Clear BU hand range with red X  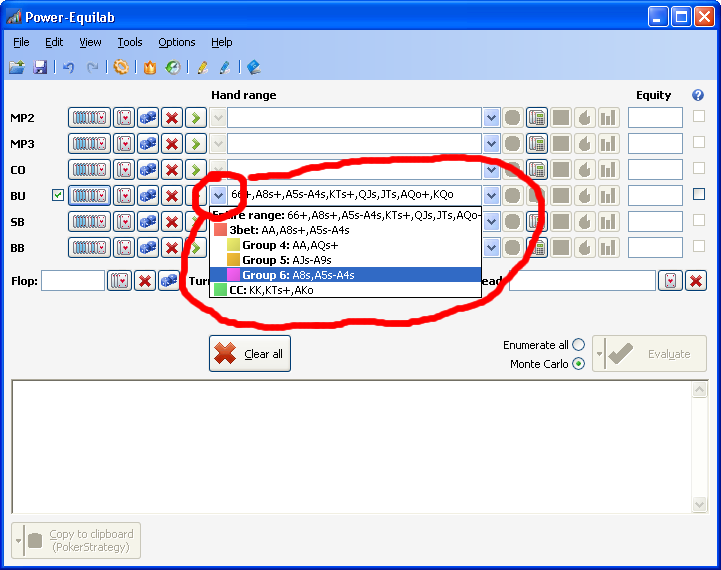(x=172, y=196)
